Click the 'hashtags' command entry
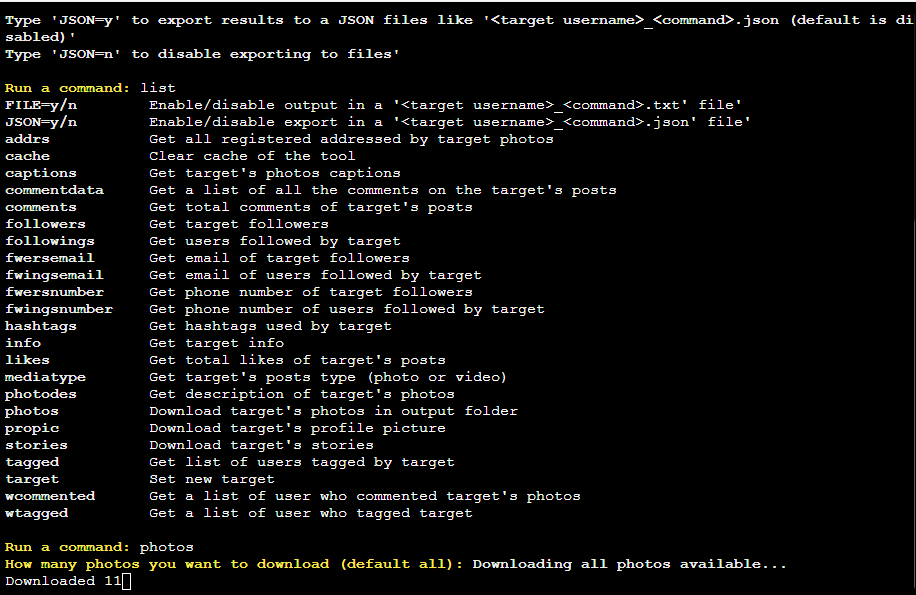 click(x=40, y=326)
